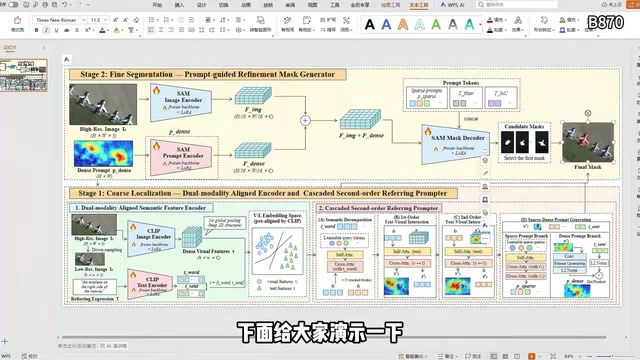Apply strikethrough S formatting
The image size is (640, 360).
tap(77, 30)
